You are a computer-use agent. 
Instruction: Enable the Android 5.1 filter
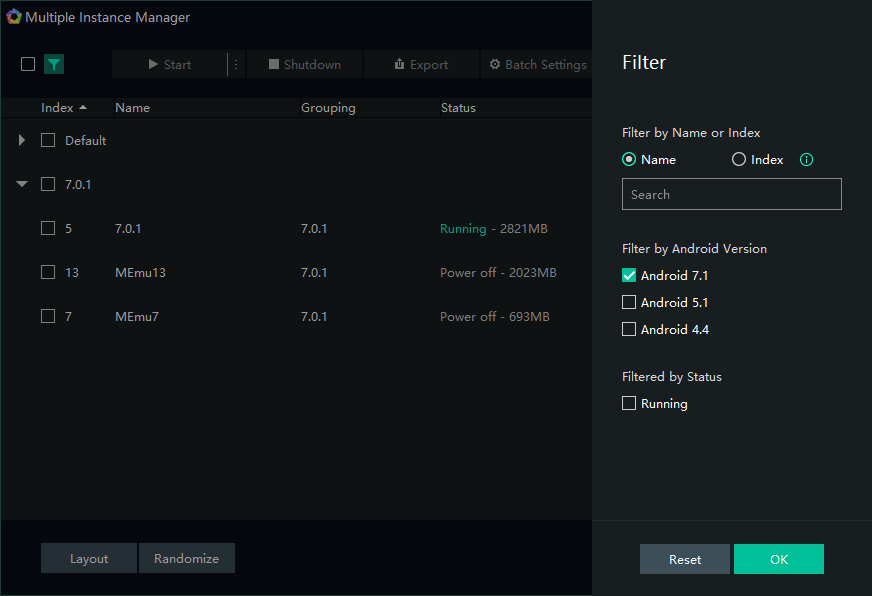pos(629,302)
